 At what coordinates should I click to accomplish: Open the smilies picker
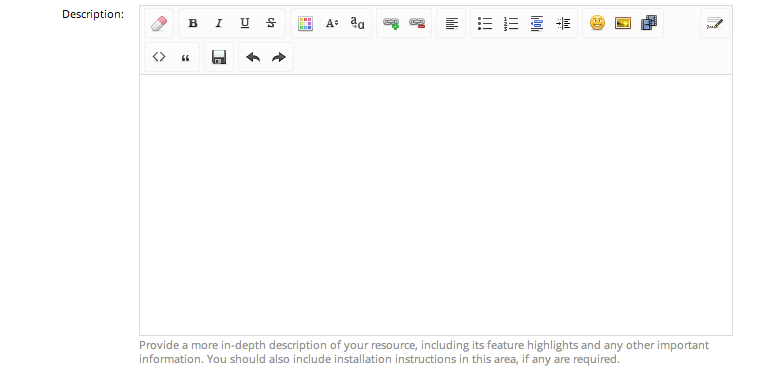597,23
